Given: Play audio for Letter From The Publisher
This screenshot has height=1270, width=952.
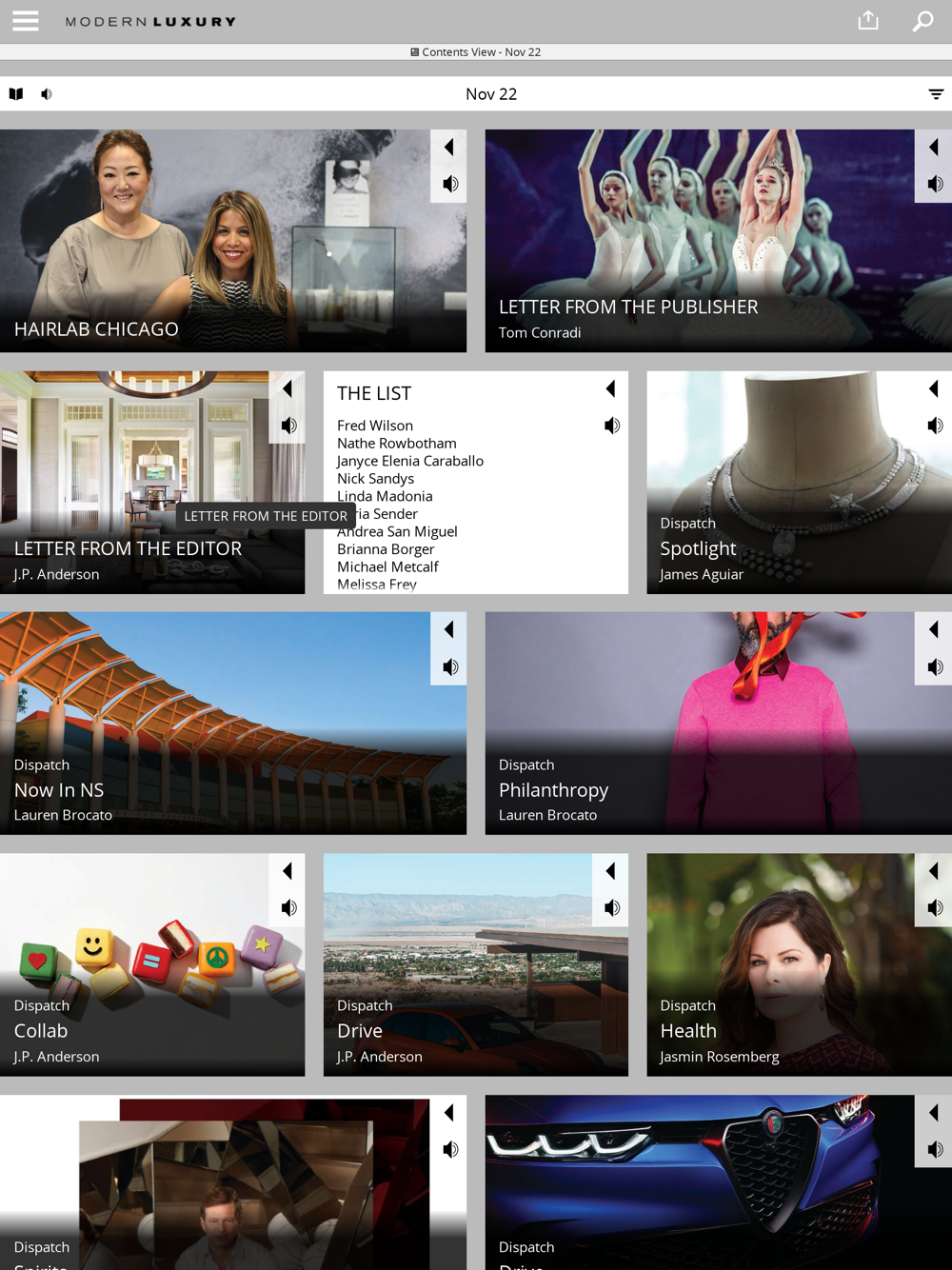Looking at the screenshot, I should 935,184.
